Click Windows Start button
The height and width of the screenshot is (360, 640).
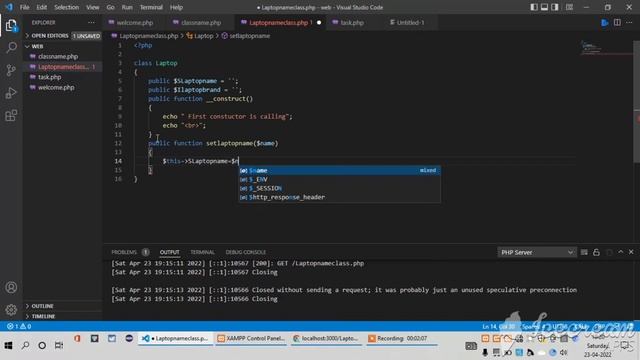tap(8, 345)
